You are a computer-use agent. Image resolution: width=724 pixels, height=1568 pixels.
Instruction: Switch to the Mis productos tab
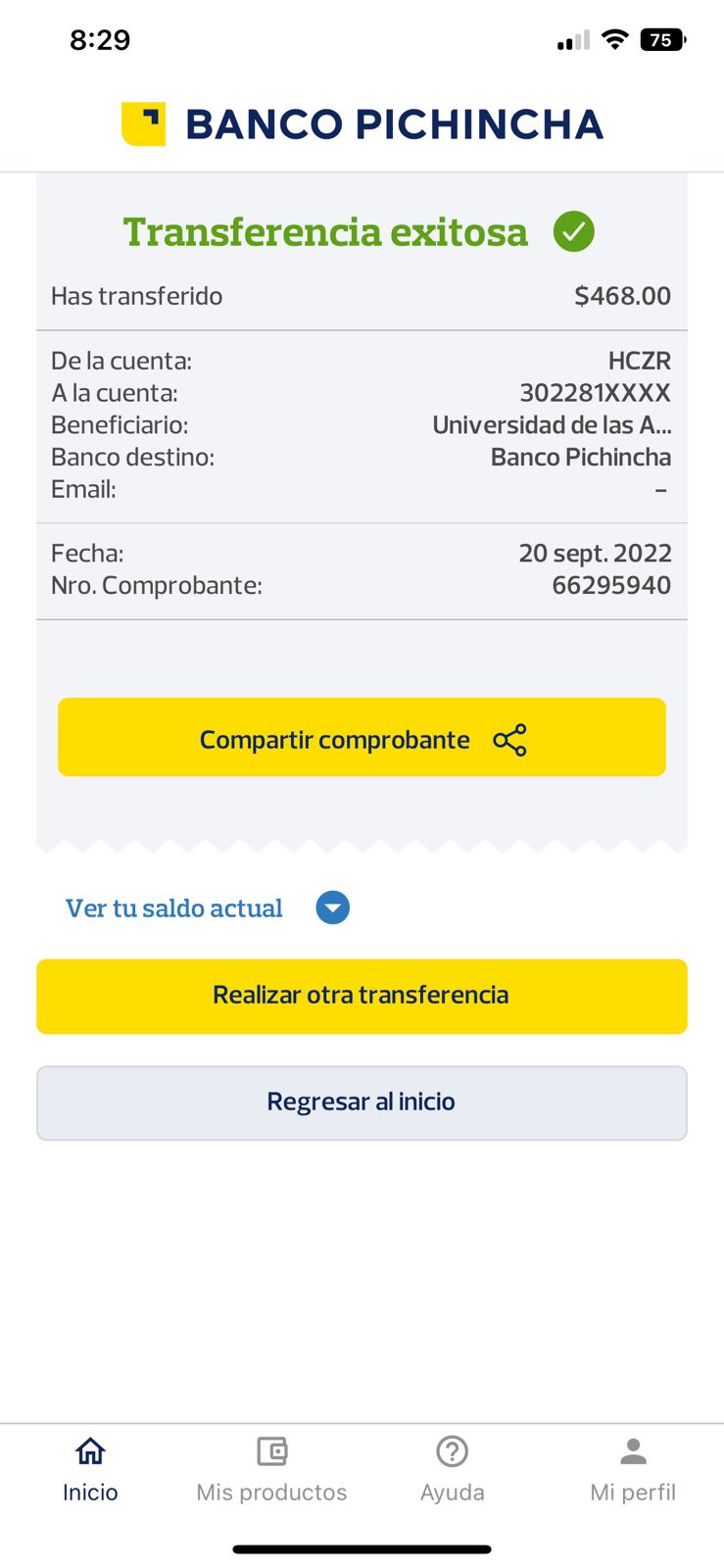click(271, 1492)
